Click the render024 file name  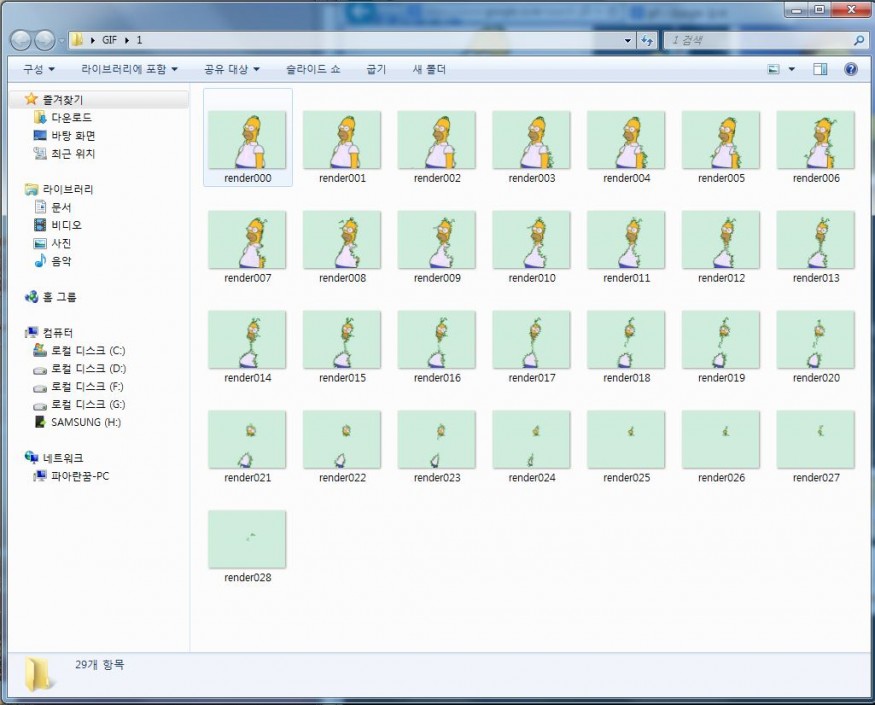tap(532, 477)
